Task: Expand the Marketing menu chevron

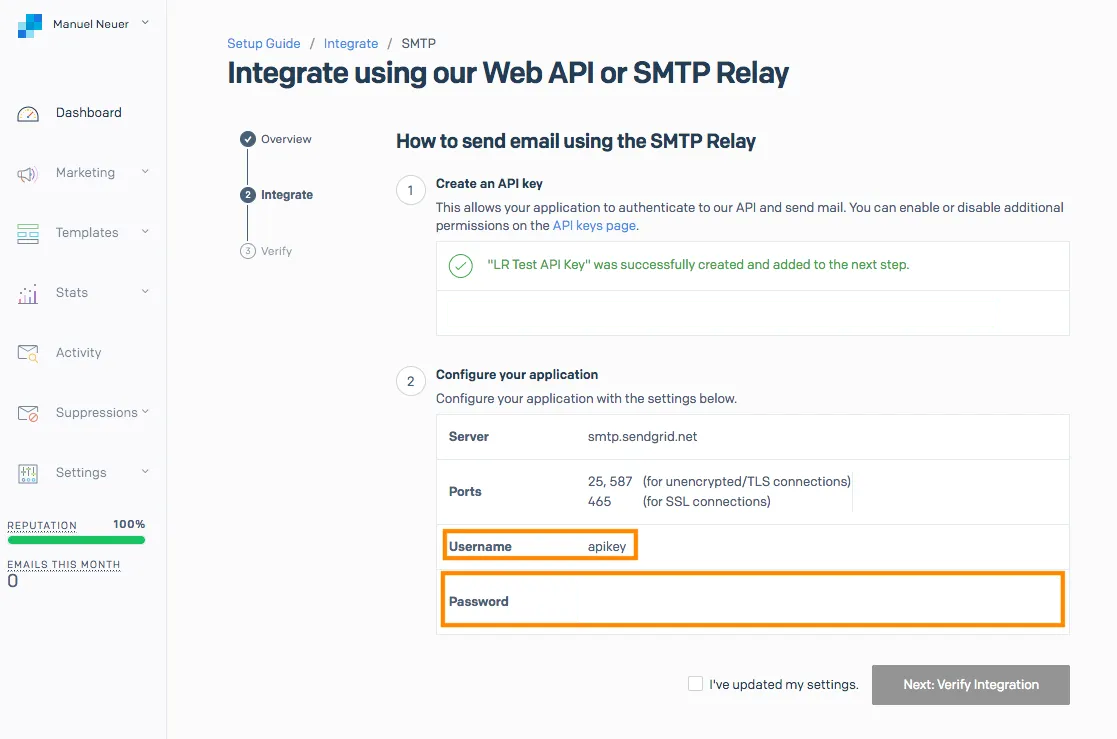Action: pyautogui.click(x=145, y=172)
